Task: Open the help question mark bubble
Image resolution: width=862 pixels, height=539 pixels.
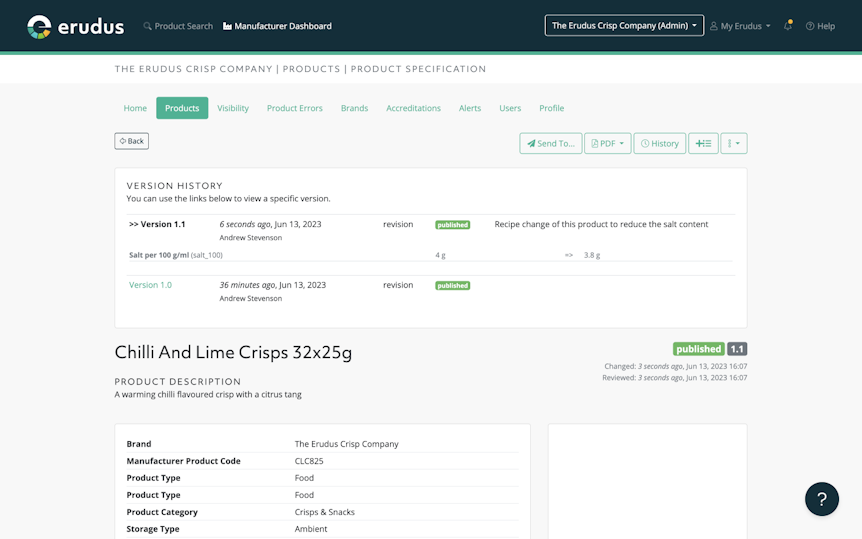Action: 822,499
